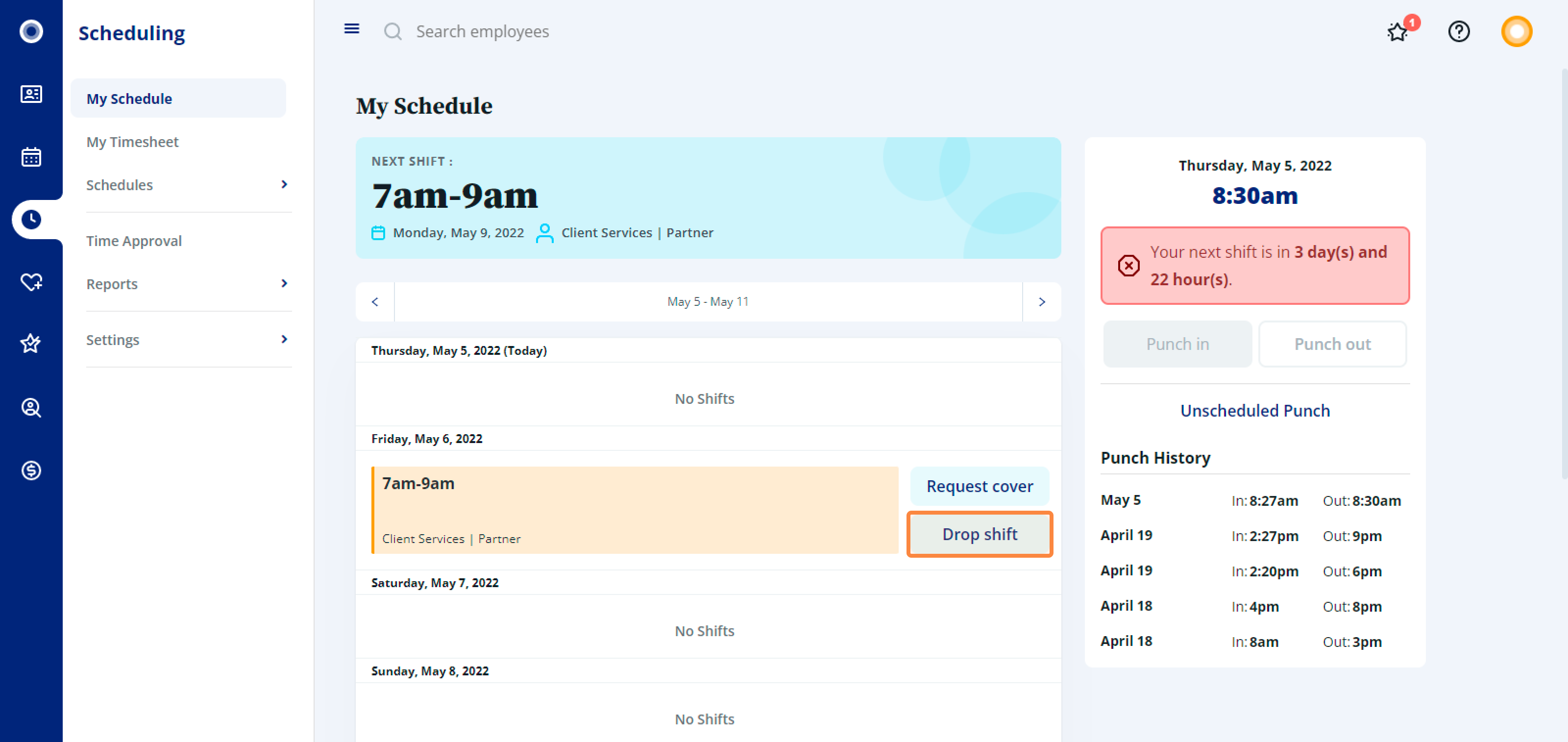Click Friday, May 6, 2022 header
Screen dimensions: 1568x742
pyautogui.click(x=427, y=439)
